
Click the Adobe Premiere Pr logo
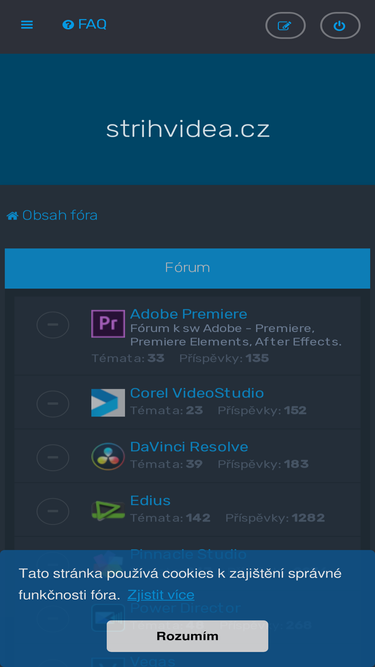click(x=108, y=324)
